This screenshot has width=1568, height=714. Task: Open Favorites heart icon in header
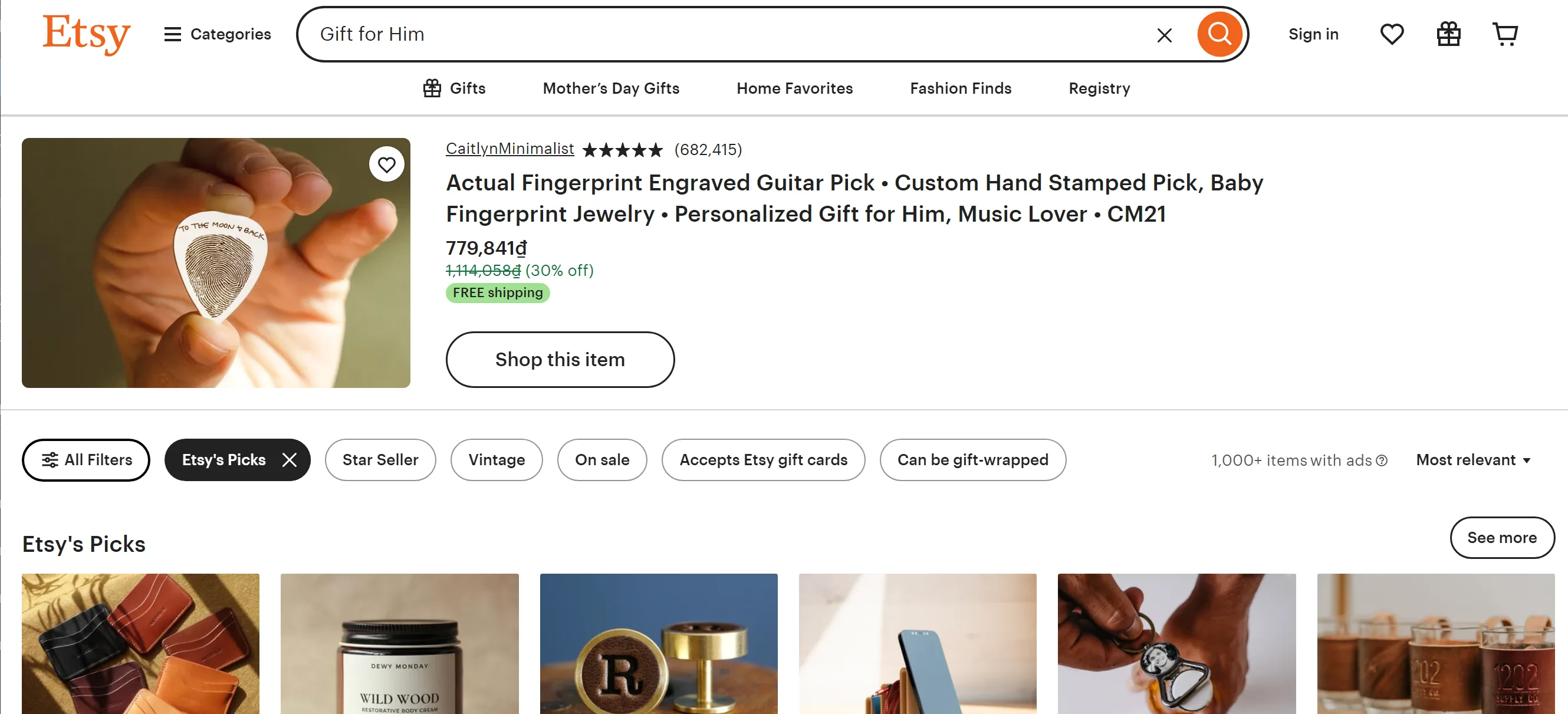(x=1392, y=34)
